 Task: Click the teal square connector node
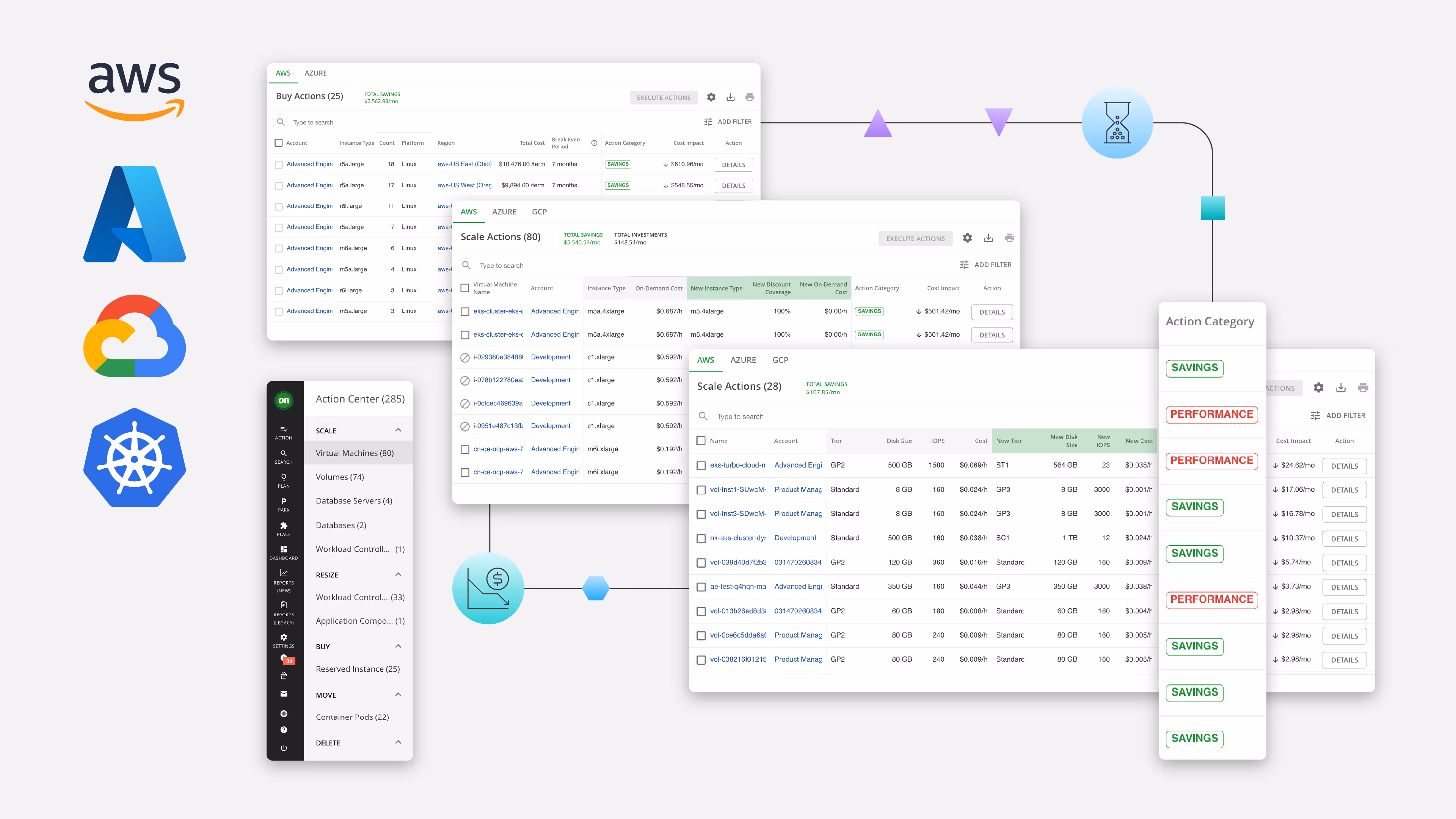point(1213,209)
